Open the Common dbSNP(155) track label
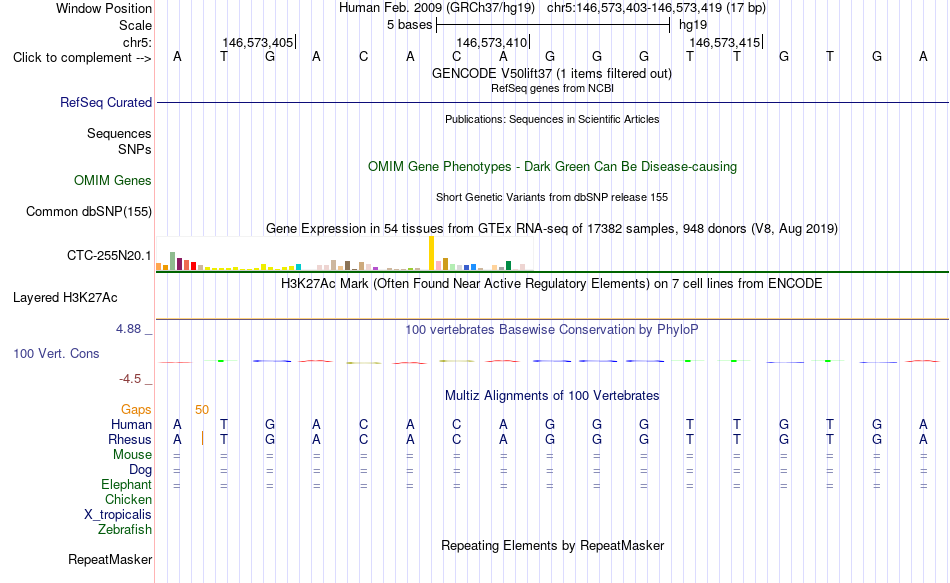This screenshot has width=950, height=583. point(88,212)
